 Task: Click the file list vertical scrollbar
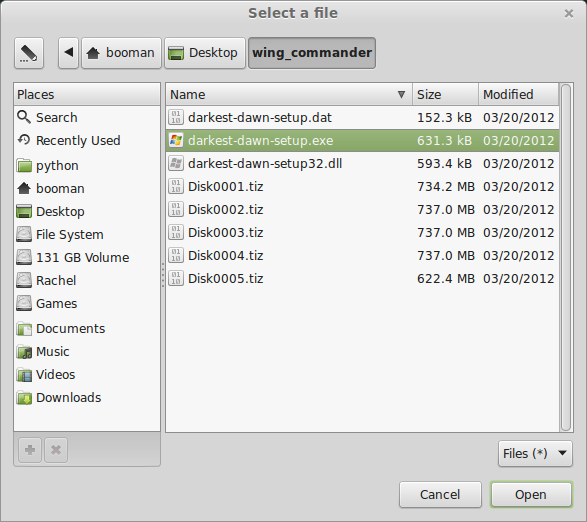tap(566, 258)
